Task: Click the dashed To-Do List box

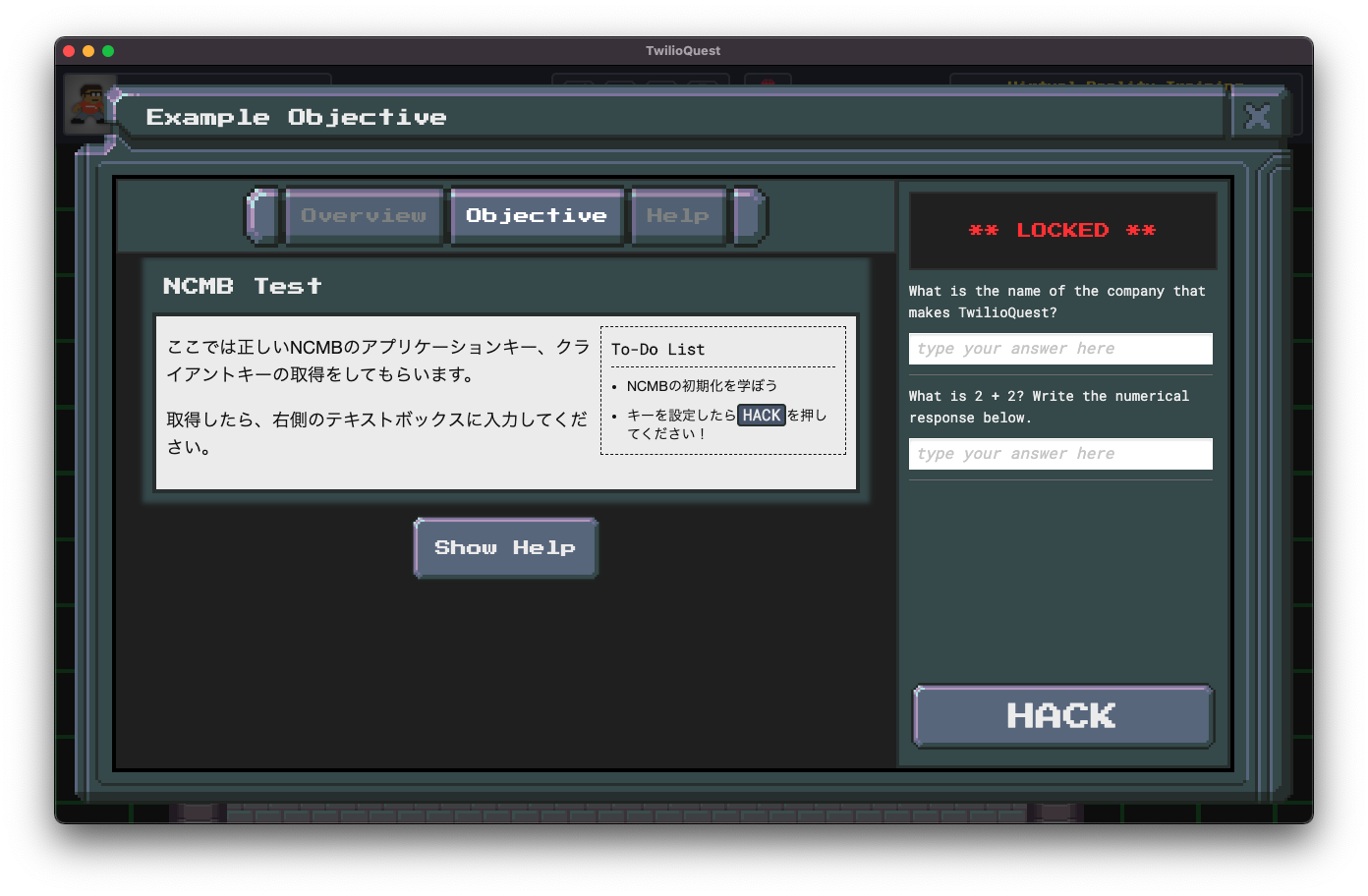Action: [x=722, y=391]
